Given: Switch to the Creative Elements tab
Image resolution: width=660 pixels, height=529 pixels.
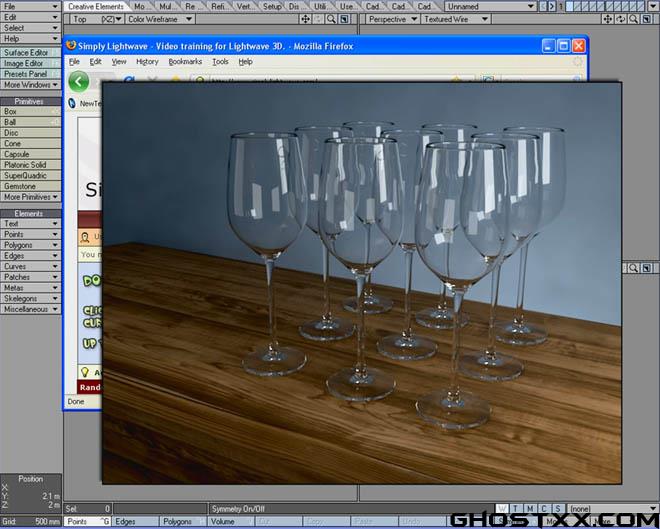Looking at the screenshot, I should [96, 6].
